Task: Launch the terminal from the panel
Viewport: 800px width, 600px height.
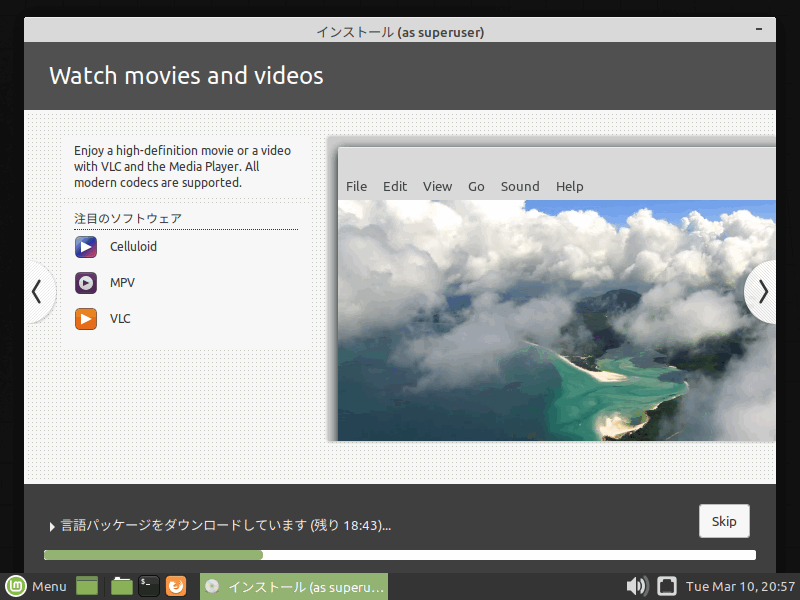Action: tap(149, 586)
